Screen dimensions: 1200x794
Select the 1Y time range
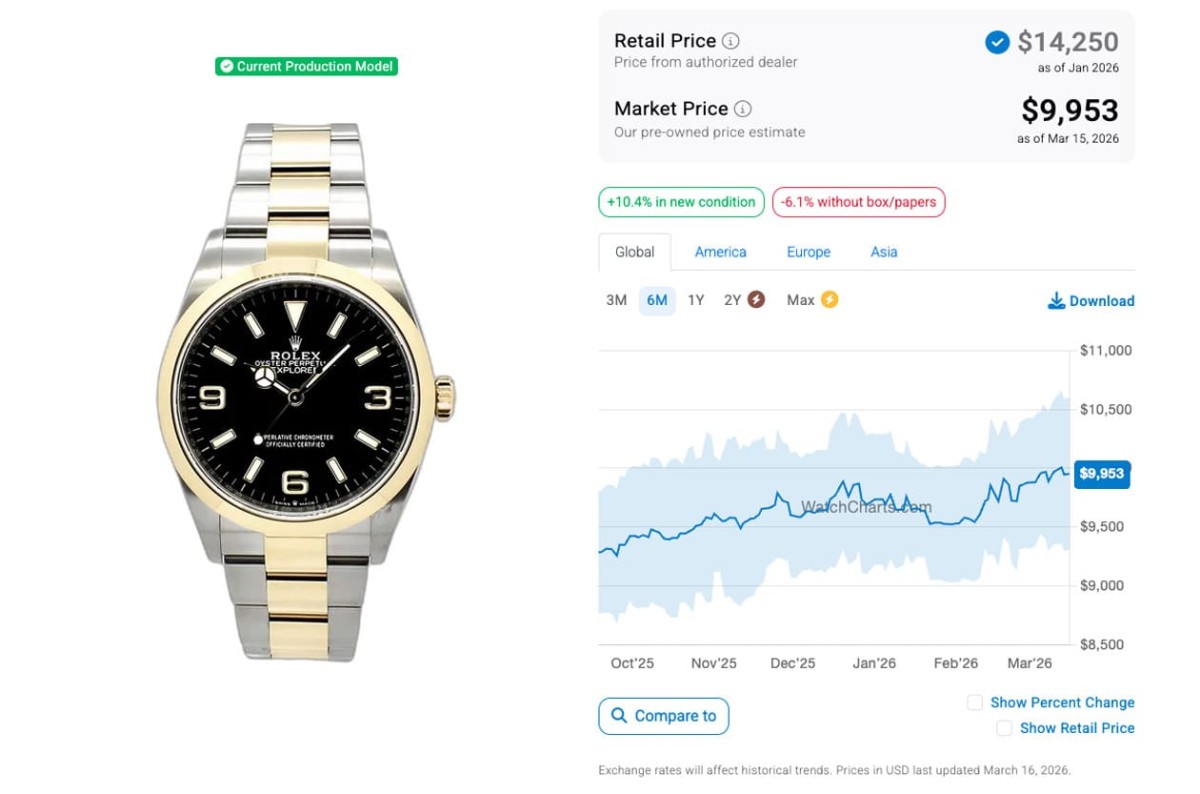tap(696, 301)
